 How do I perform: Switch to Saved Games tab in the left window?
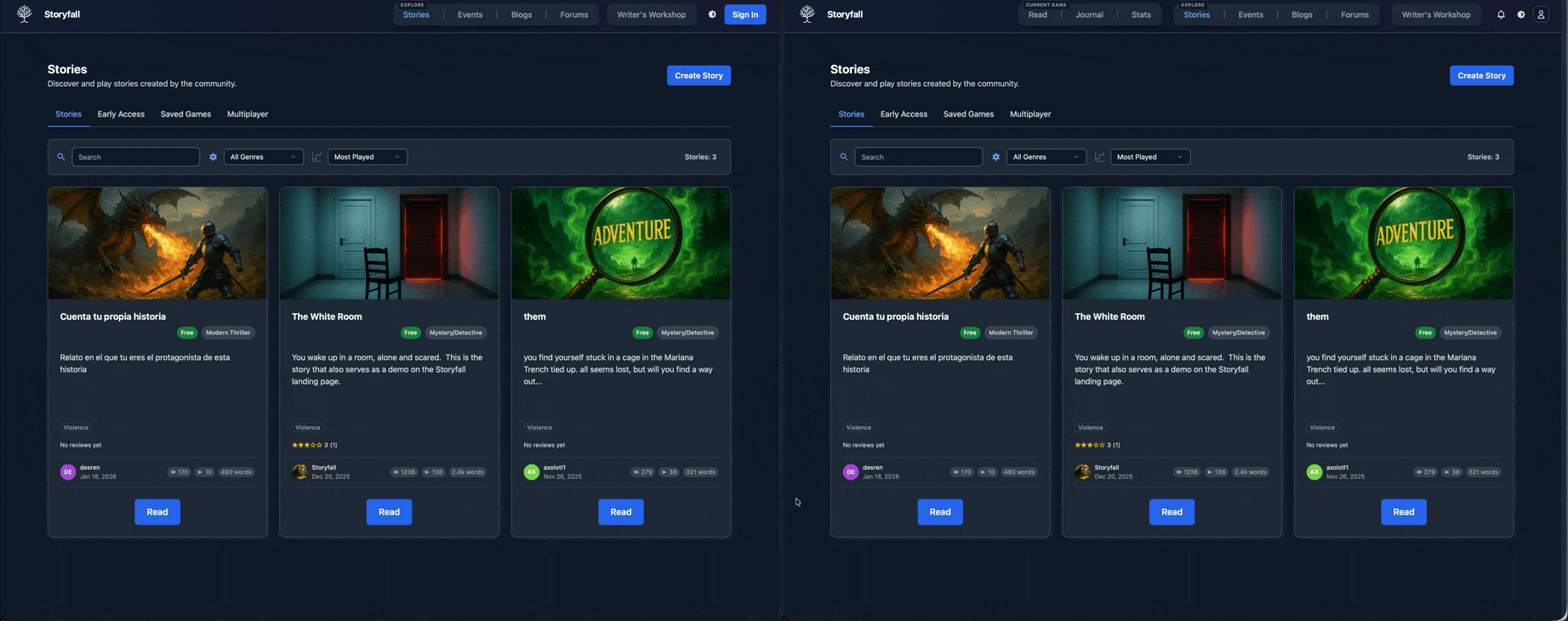(x=185, y=114)
